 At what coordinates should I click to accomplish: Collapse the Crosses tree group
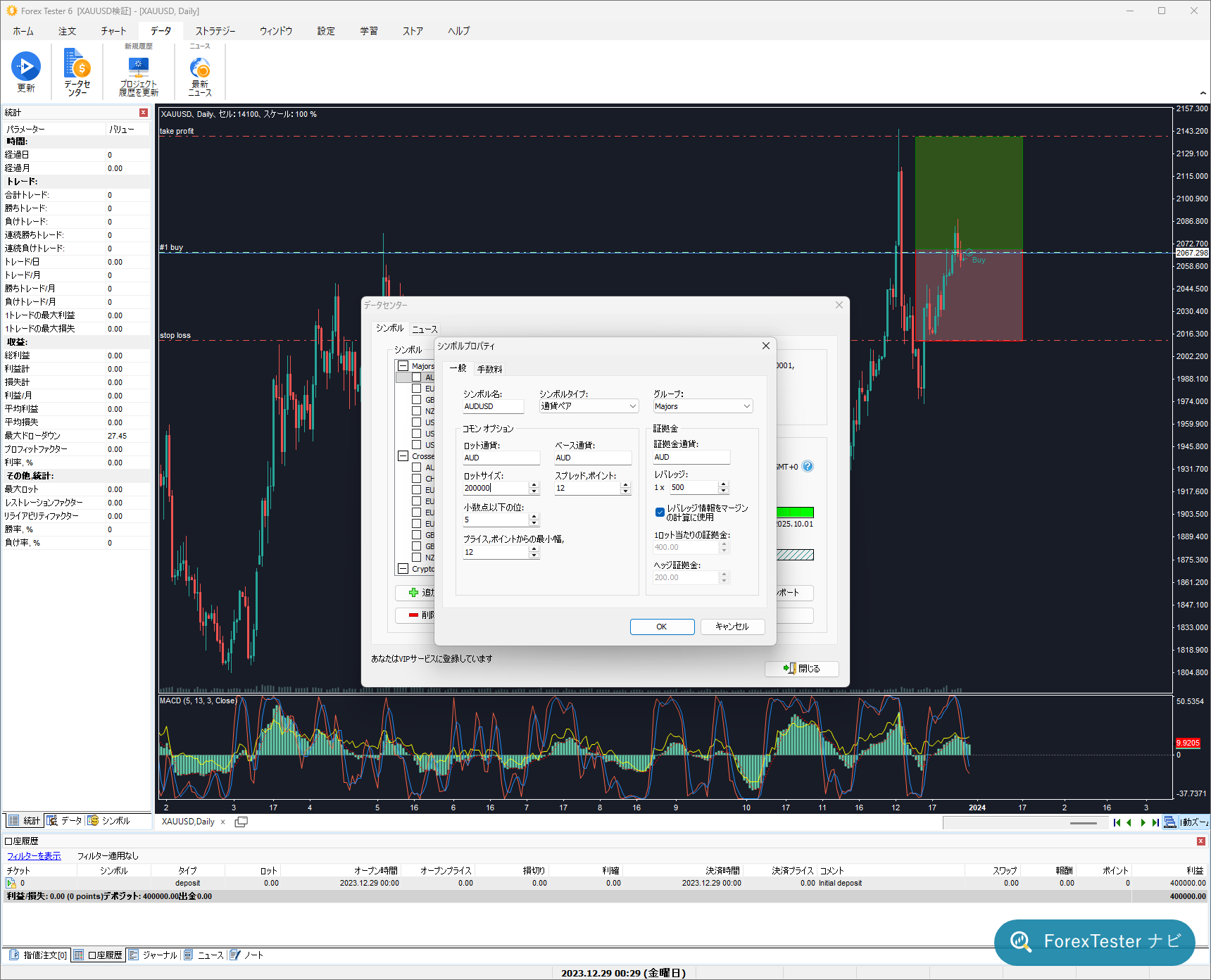pos(403,456)
